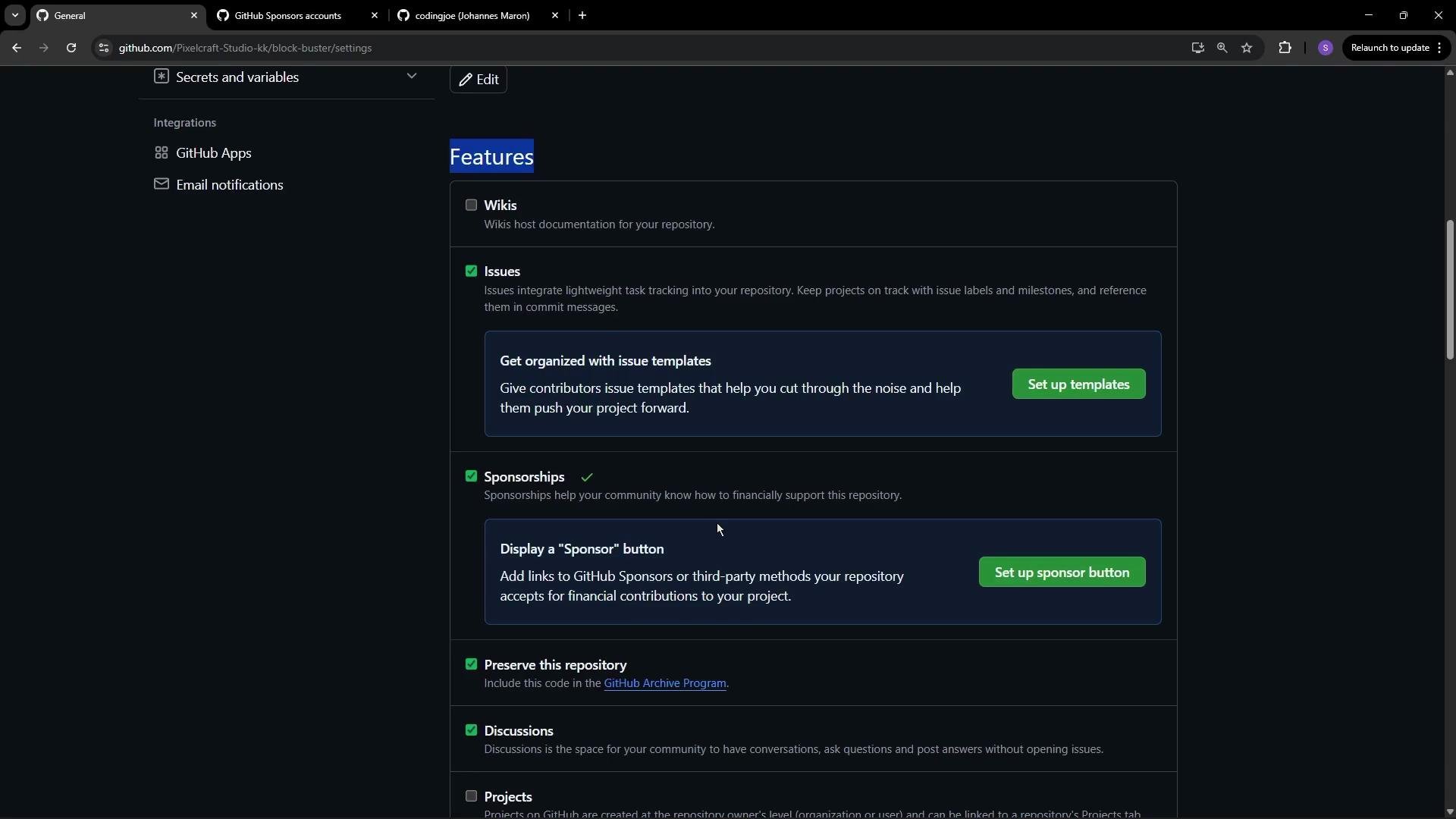
Task: Click Set up sponsor button
Action: (x=1062, y=573)
